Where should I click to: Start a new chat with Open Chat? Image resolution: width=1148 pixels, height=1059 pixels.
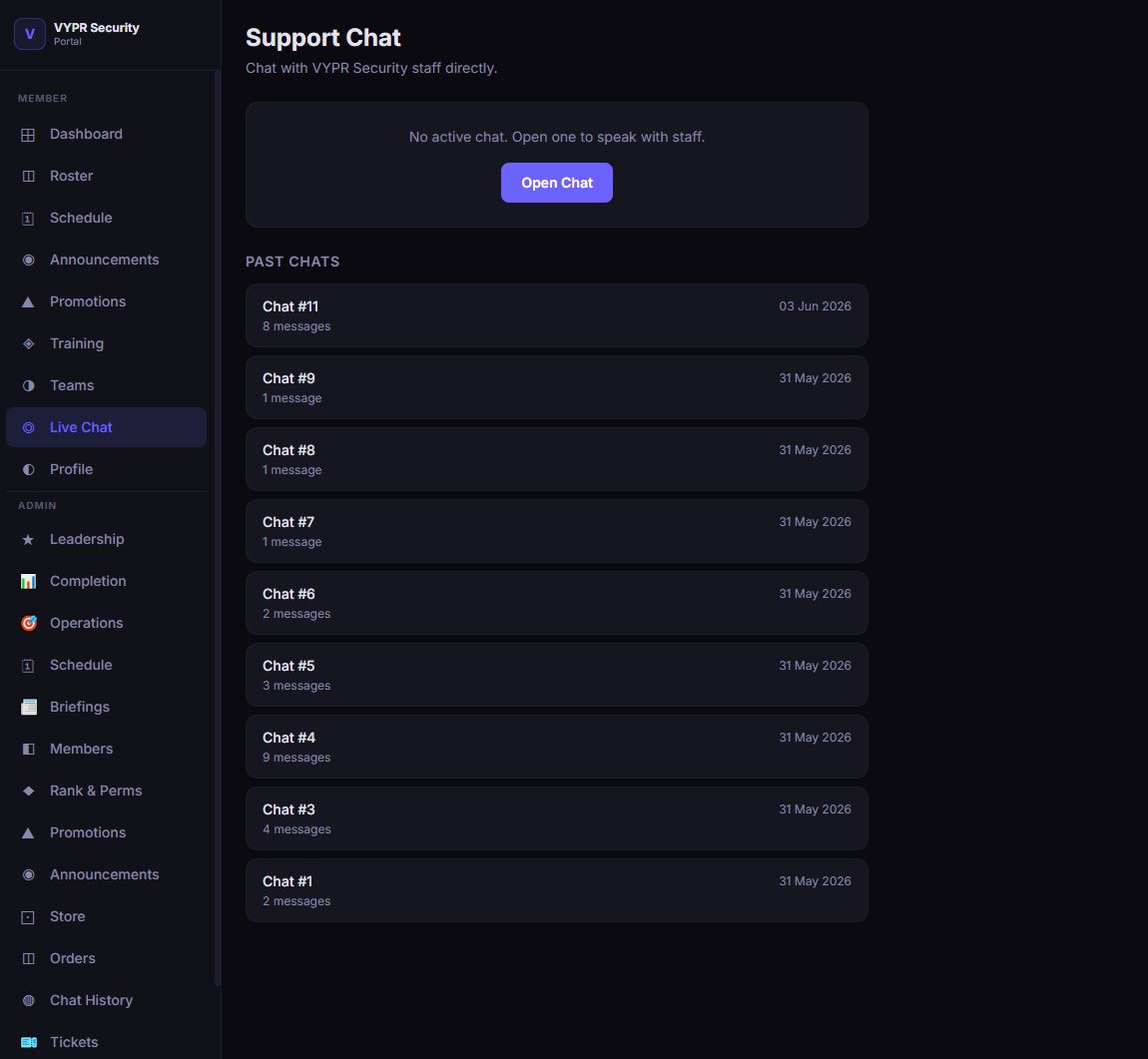coord(556,183)
